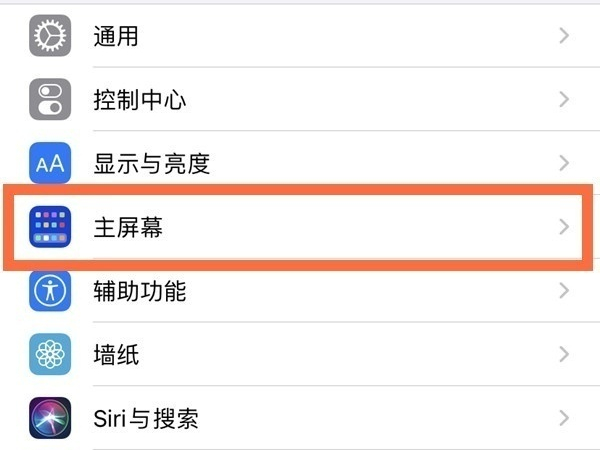Open the 辅助功能 text label

click(139, 291)
